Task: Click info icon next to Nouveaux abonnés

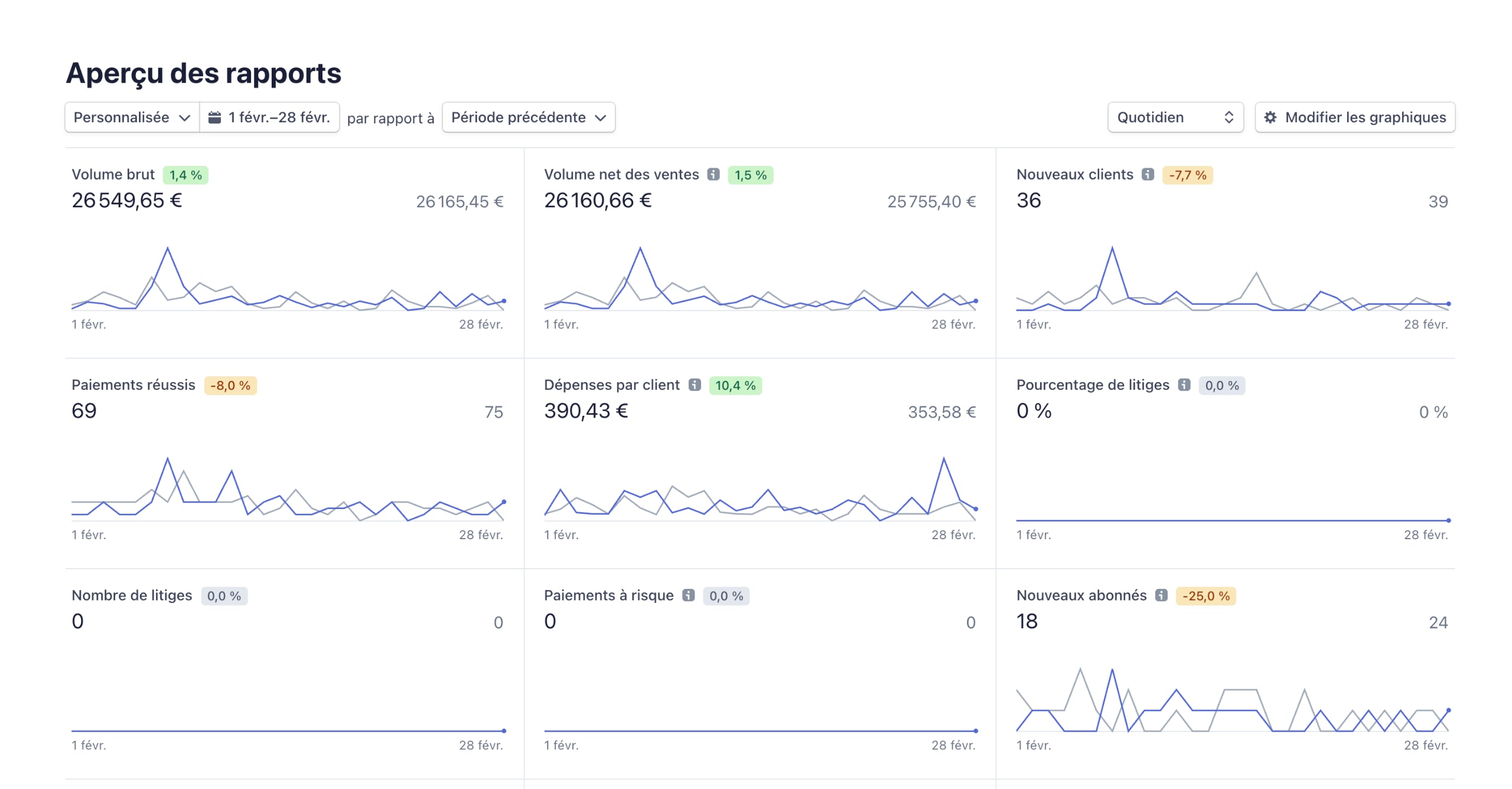Action: pos(1161,595)
